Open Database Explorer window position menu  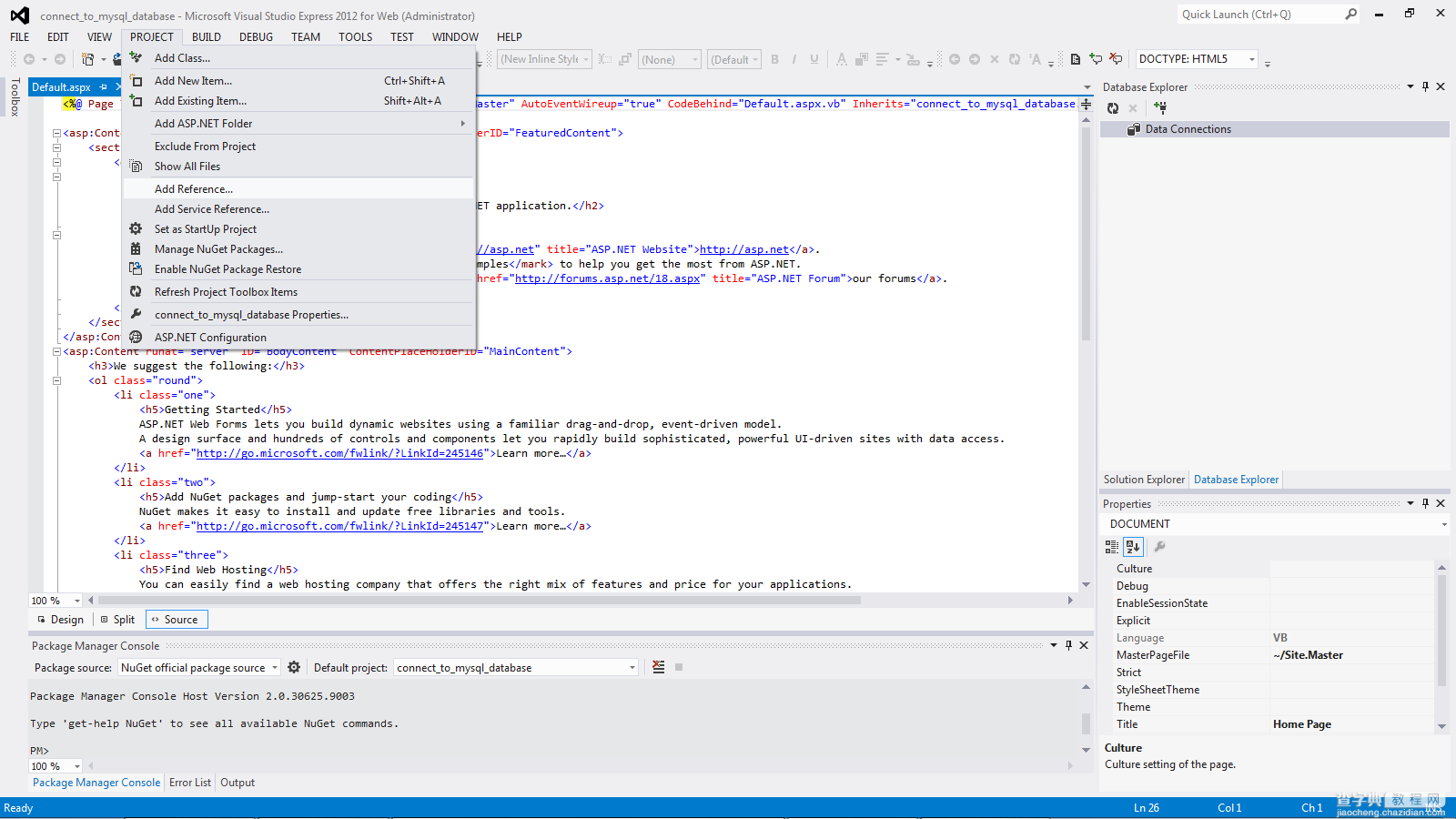[1410, 86]
